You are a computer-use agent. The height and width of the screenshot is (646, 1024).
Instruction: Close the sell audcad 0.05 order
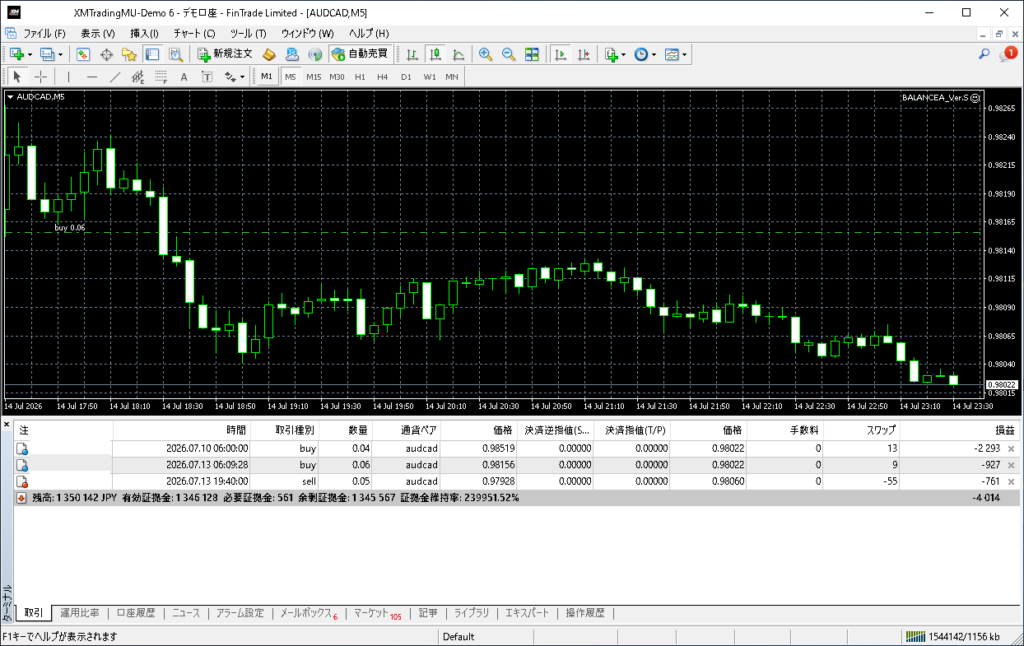click(1011, 481)
